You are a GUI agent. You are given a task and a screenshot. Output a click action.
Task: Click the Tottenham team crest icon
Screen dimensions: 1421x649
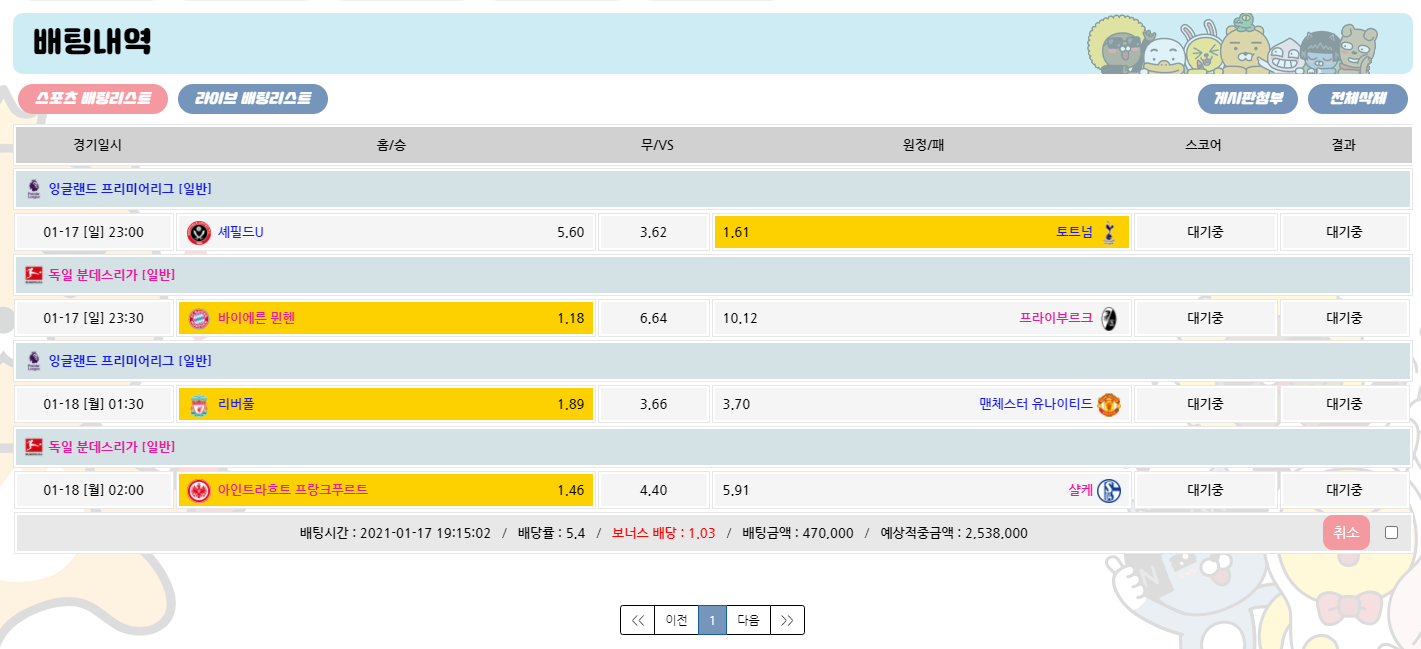click(x=1108, y=233)
